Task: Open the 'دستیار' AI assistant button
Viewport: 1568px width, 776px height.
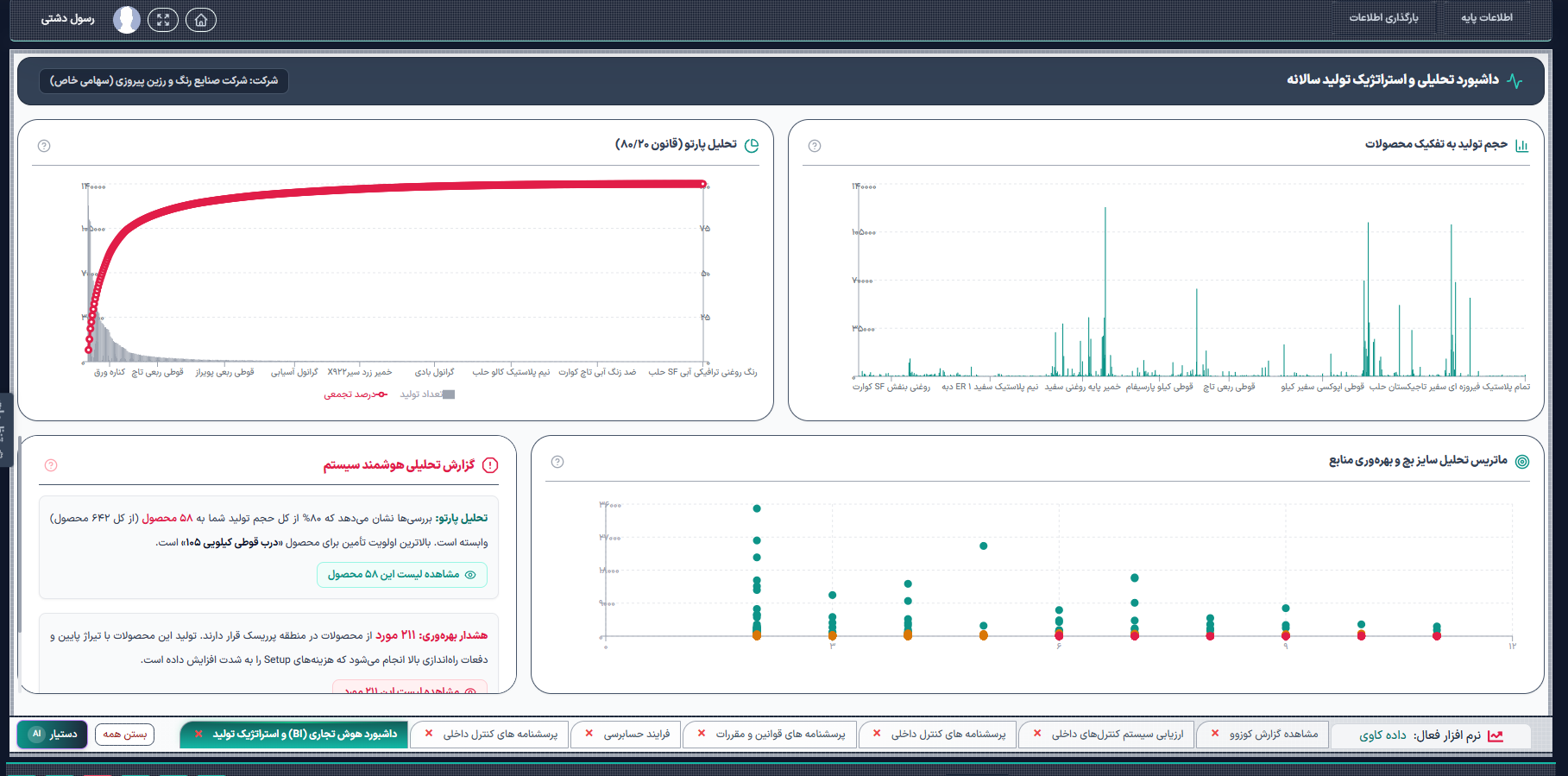Action: click(x=53, y=735)
